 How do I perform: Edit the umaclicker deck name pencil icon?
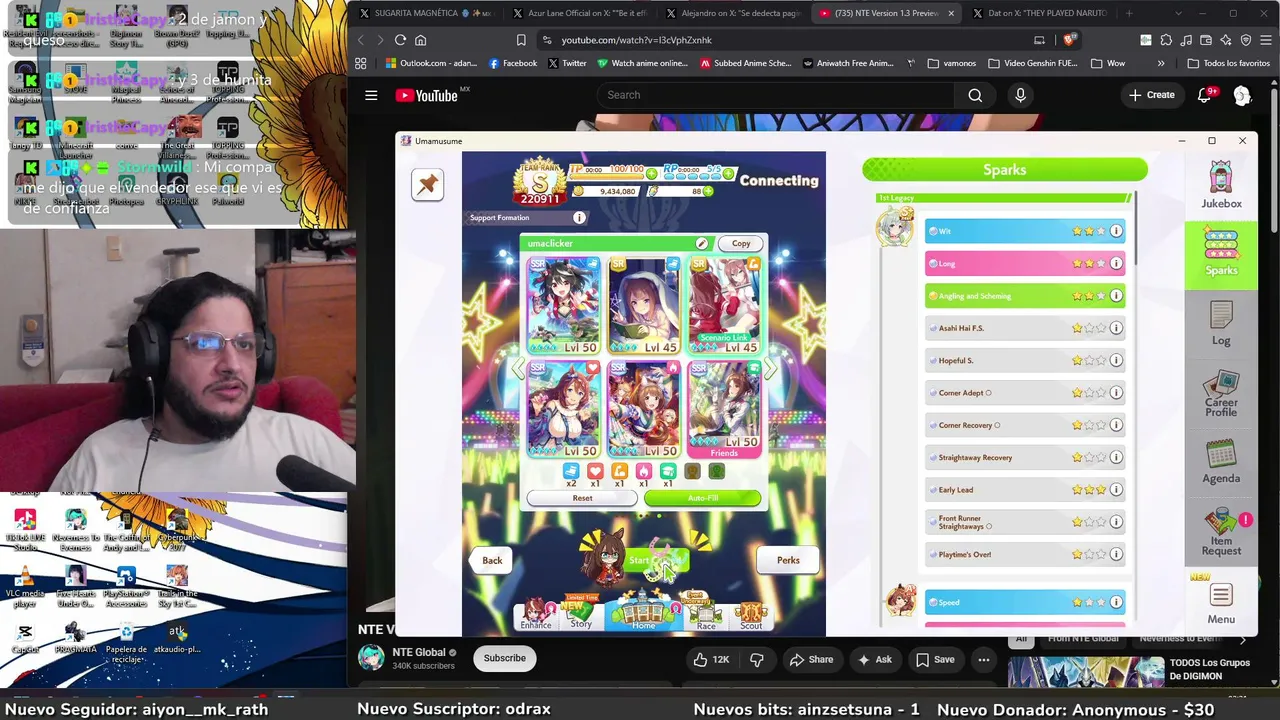[x=702, y=243]
